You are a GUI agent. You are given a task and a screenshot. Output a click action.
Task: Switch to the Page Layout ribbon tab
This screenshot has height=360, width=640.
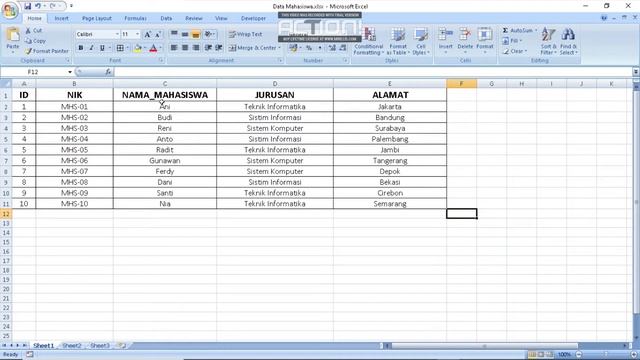click(97, 18)
